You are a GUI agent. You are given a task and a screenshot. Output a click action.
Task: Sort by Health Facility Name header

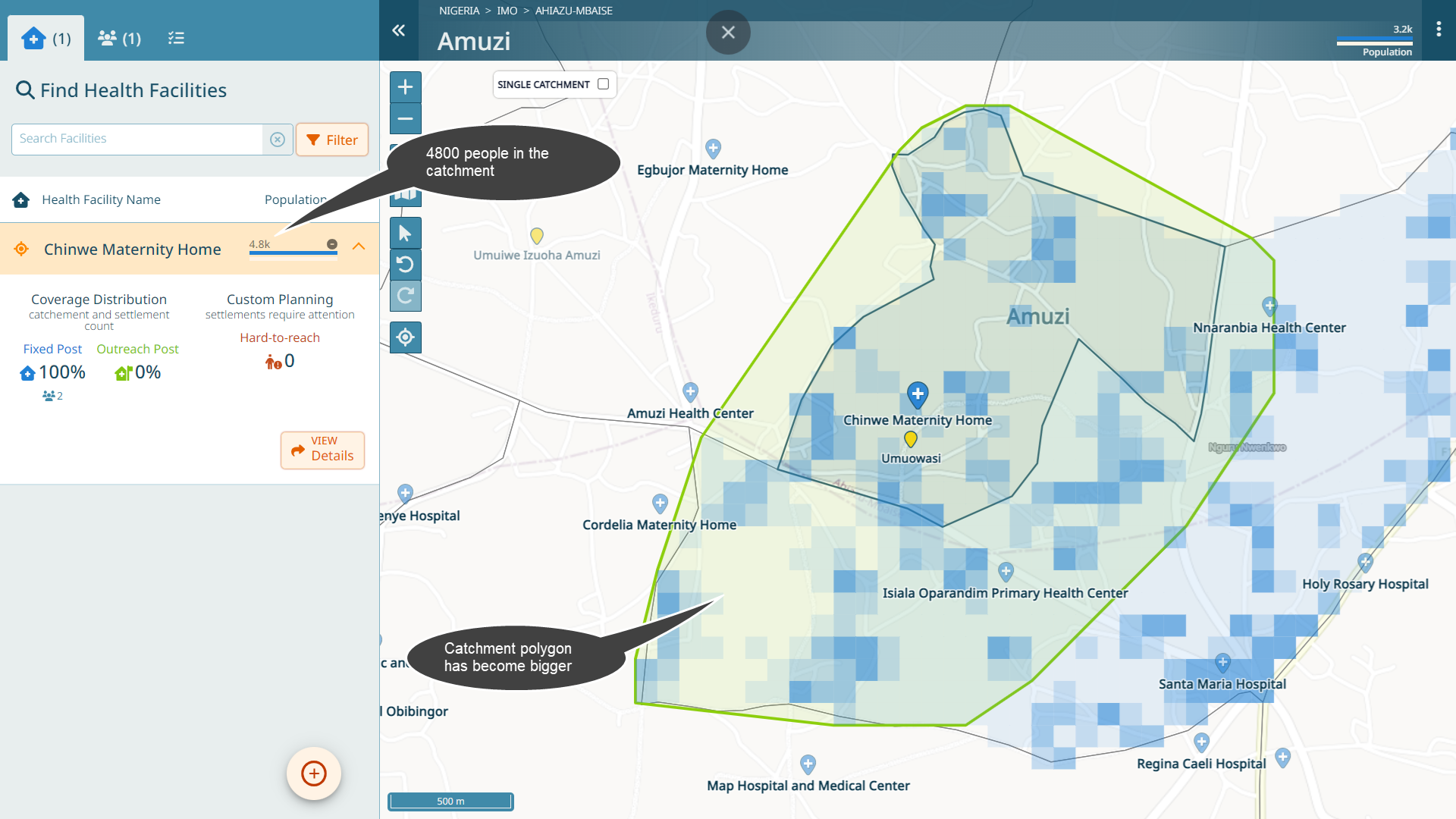(101, 199)
